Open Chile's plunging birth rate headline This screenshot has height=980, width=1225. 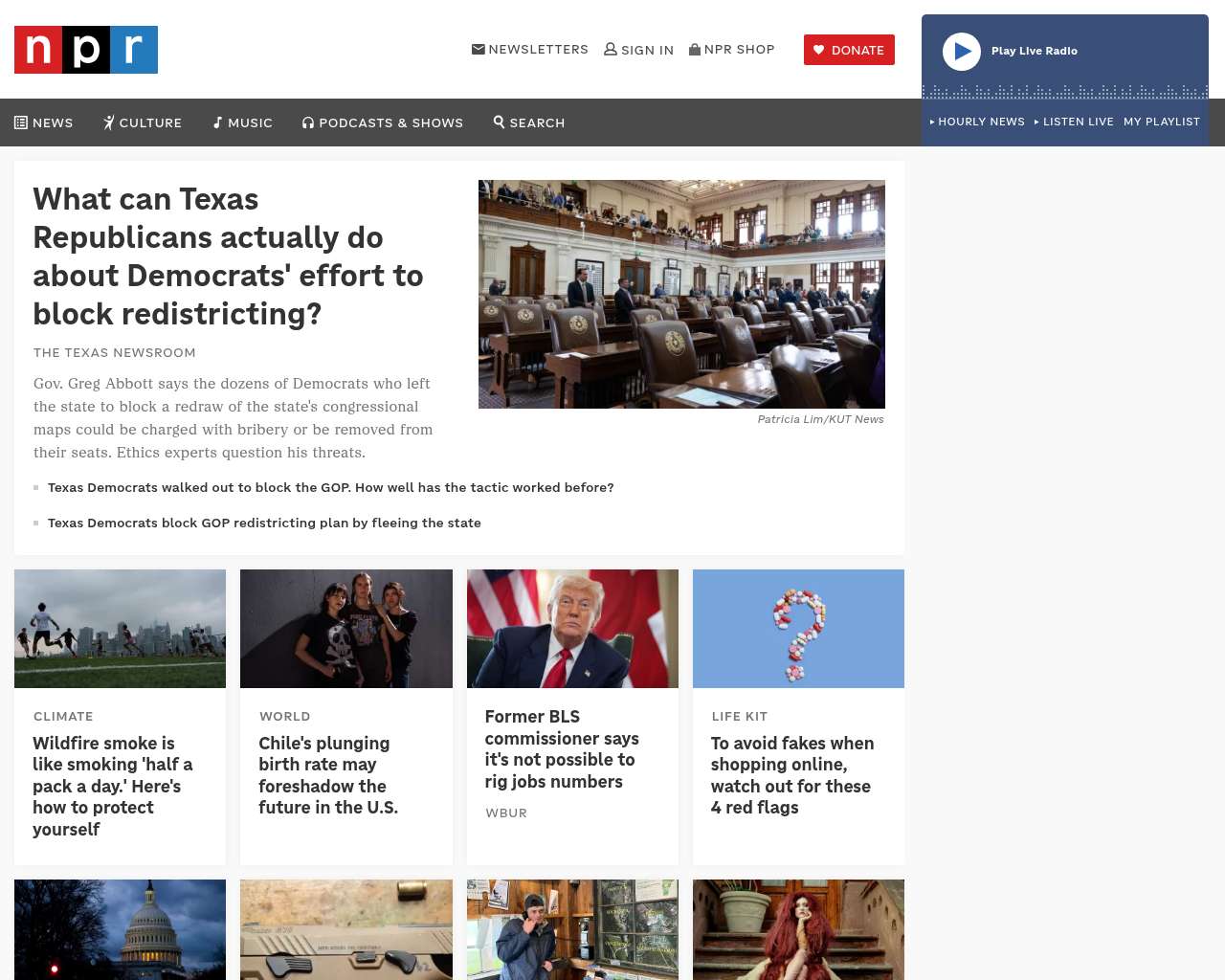(x=328, y=775)
